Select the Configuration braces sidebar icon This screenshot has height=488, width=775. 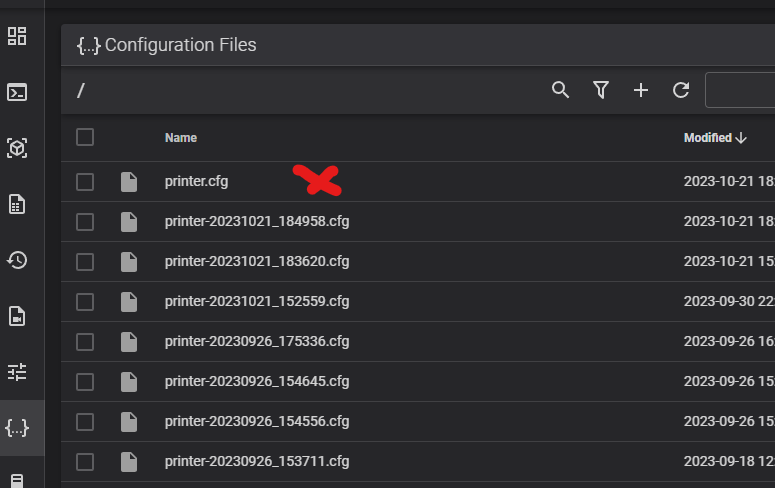pos(17,428)
